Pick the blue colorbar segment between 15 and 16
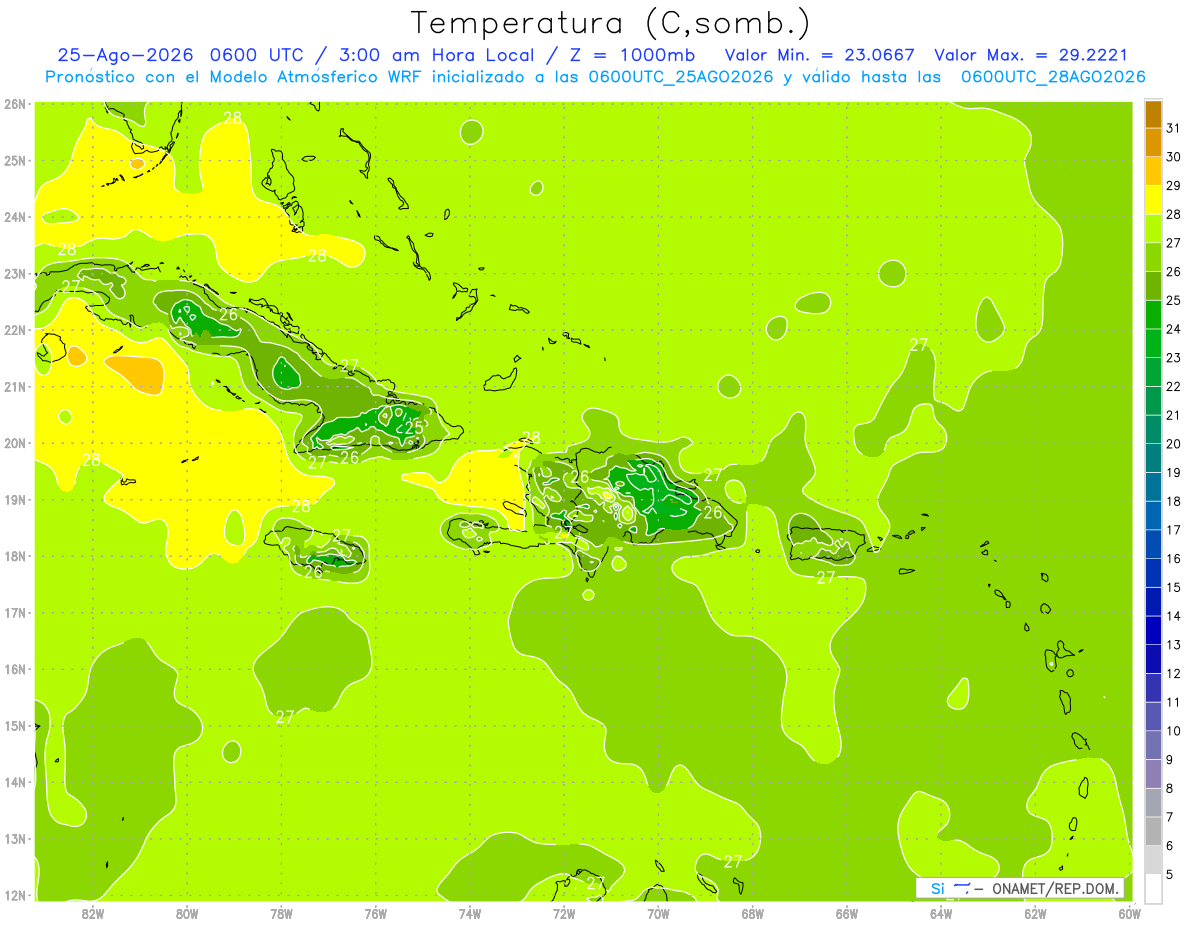This screenshot has width=1200, height=927. pos(1153,573)
